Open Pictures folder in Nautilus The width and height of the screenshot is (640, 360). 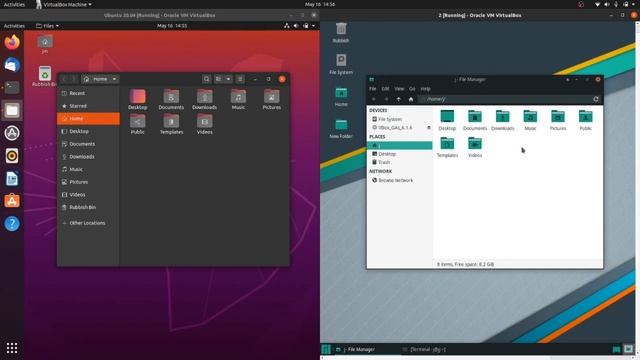[271, 100]
